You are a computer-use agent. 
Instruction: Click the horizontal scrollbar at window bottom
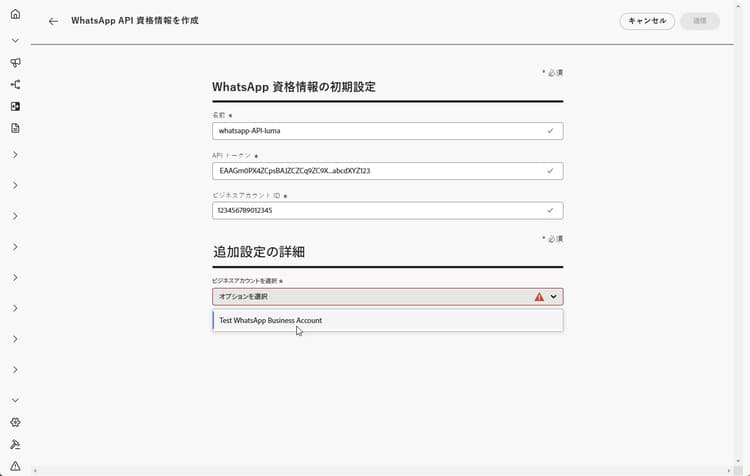pos(382,471)
